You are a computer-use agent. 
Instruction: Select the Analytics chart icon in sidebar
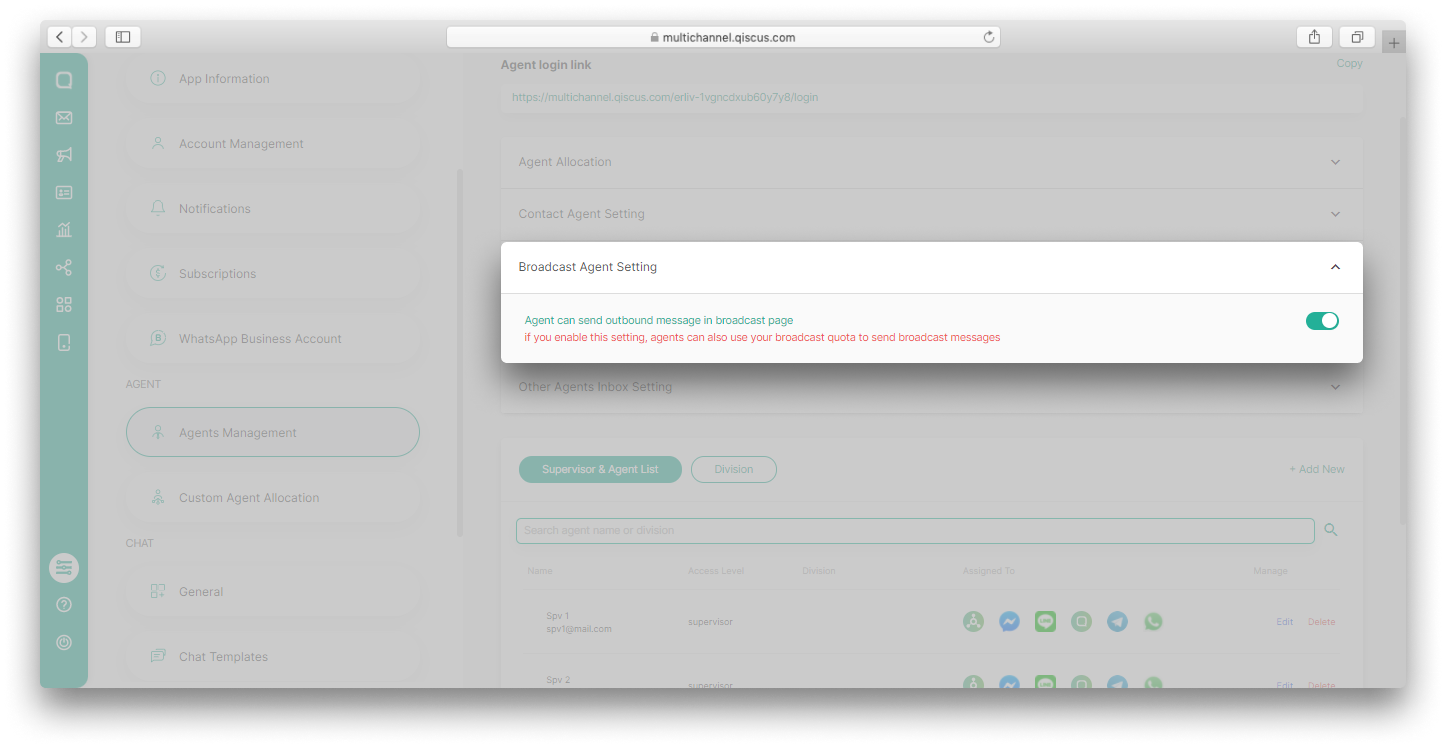pyautogui.click(x=64, y=229)
